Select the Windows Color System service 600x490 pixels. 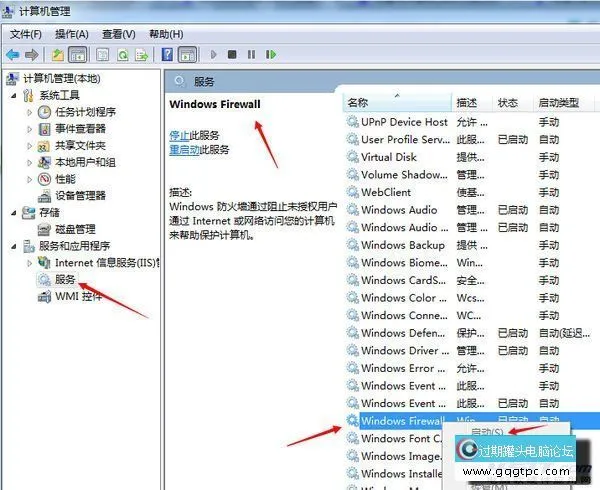pos(472,298)
